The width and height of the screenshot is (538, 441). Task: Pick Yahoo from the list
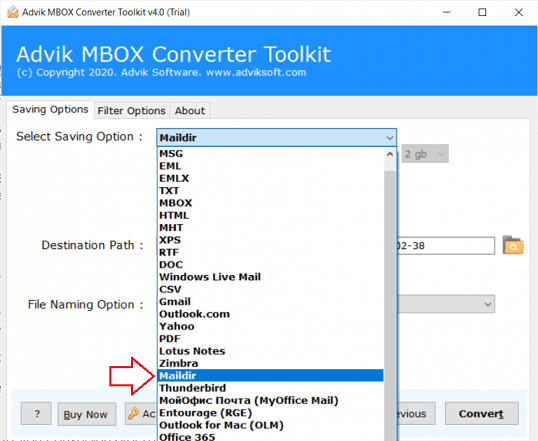(x=270, y=326)
